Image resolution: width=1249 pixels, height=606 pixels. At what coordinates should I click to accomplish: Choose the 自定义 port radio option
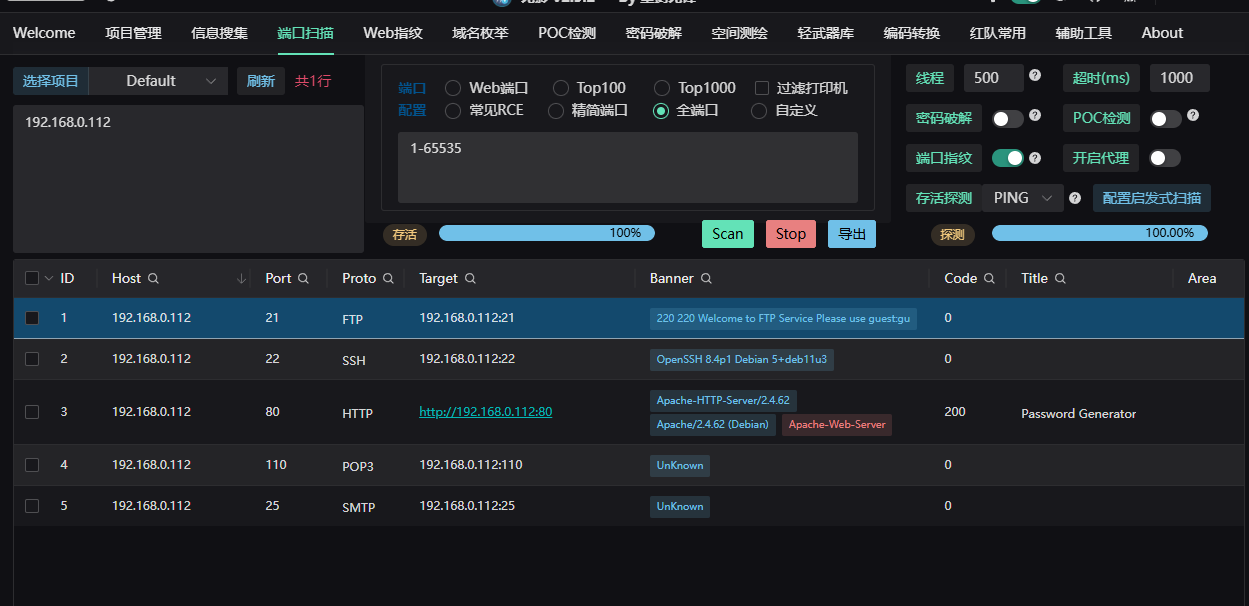tap(759, 110)
